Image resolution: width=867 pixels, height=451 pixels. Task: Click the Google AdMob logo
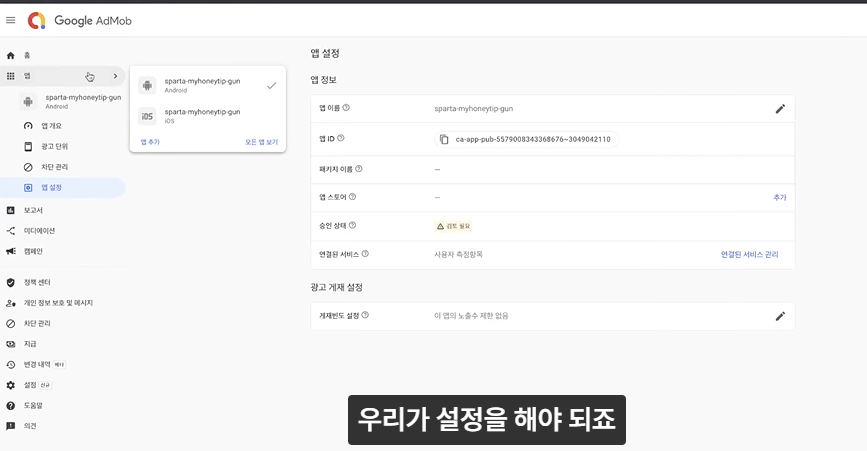(80, 20)
